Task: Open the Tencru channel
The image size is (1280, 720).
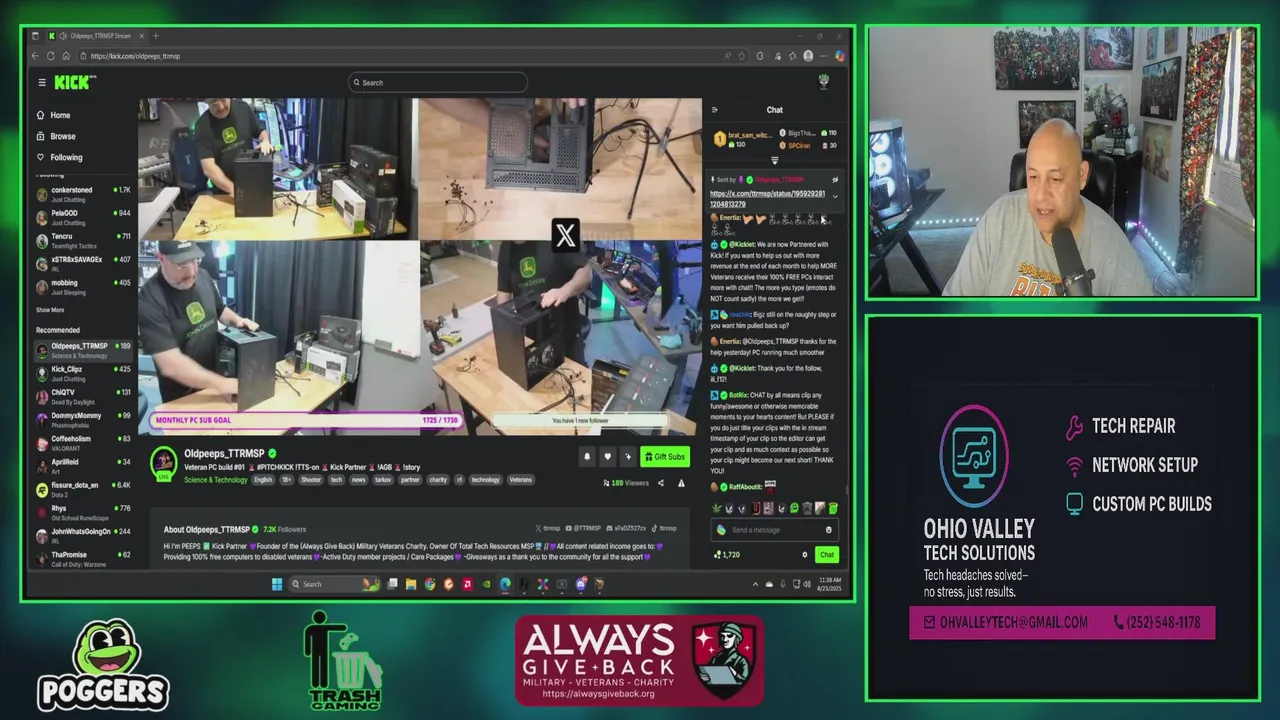Action: (83, 240)
